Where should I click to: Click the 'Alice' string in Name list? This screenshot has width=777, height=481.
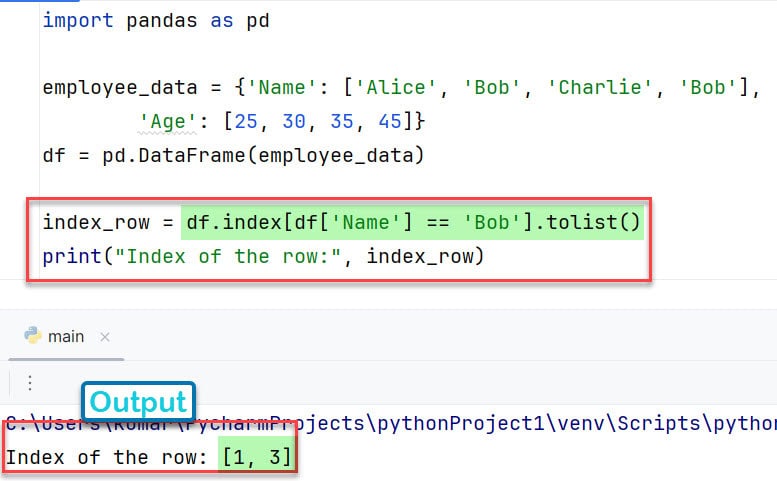pos(395,88)
